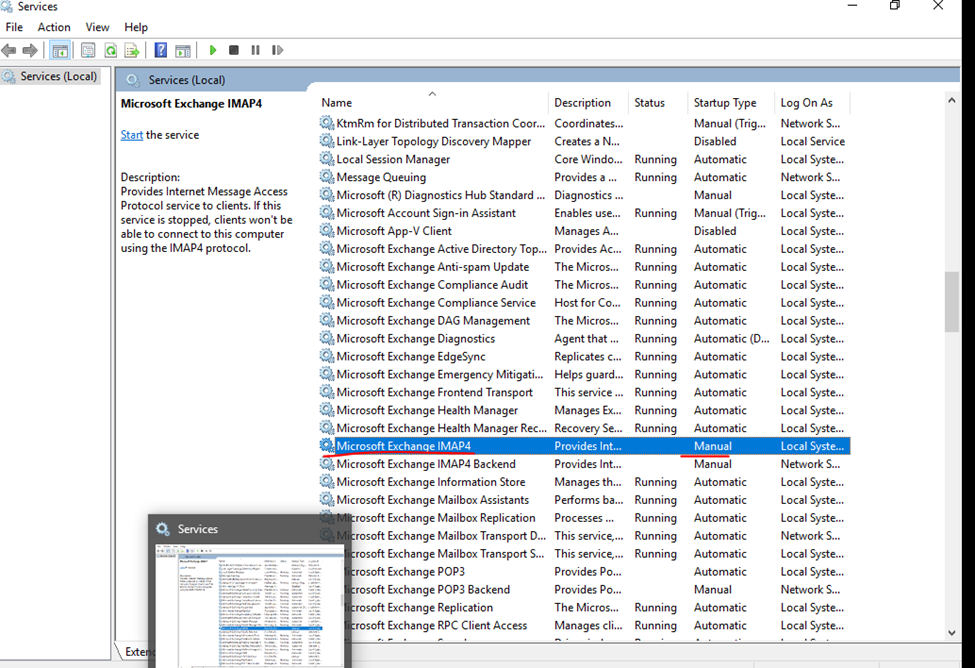This screenshot has height=668, width=975.
Task: Click the Start link for the service
Action: tap(132, 135)
